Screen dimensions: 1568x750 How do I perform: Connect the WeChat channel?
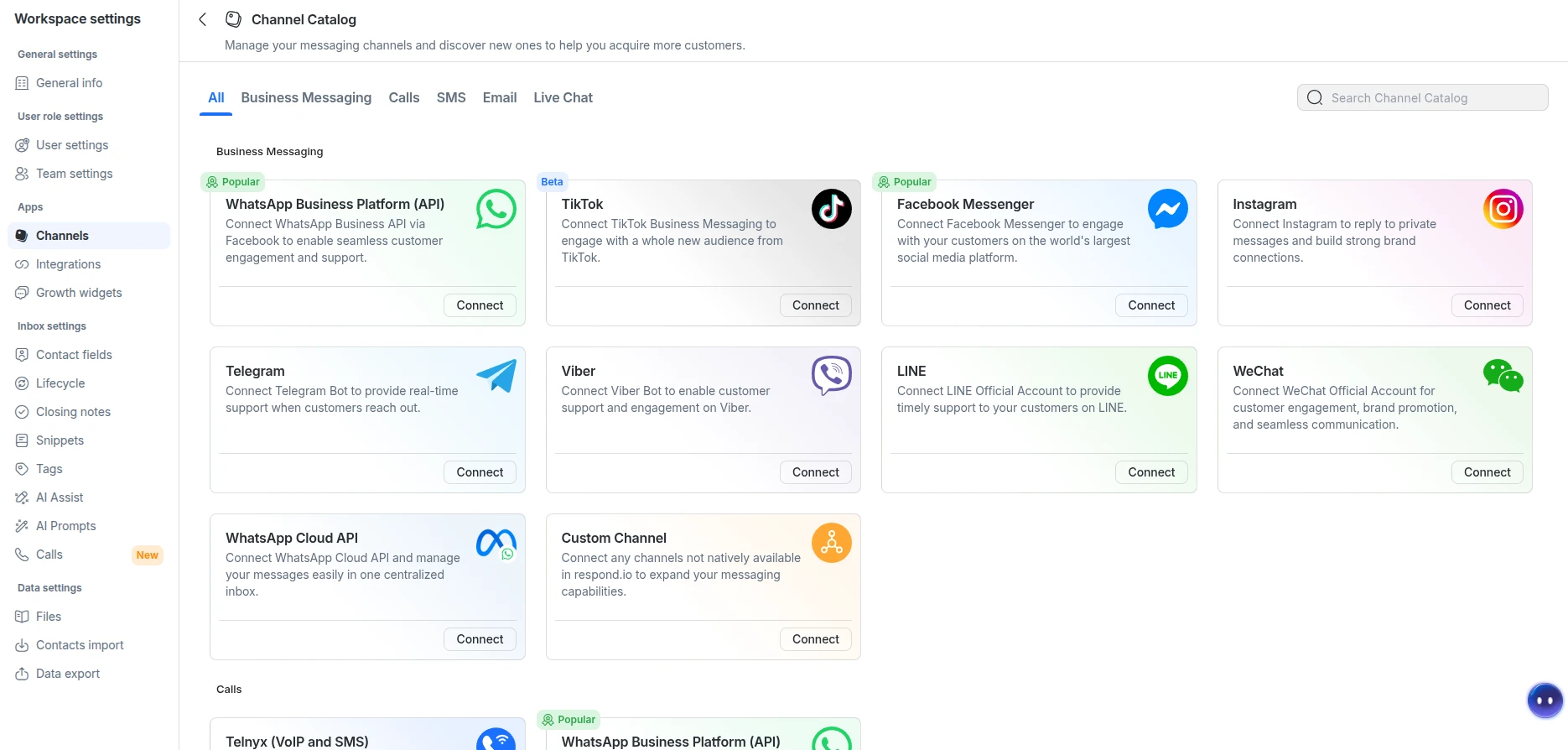tap(1488, 472)
